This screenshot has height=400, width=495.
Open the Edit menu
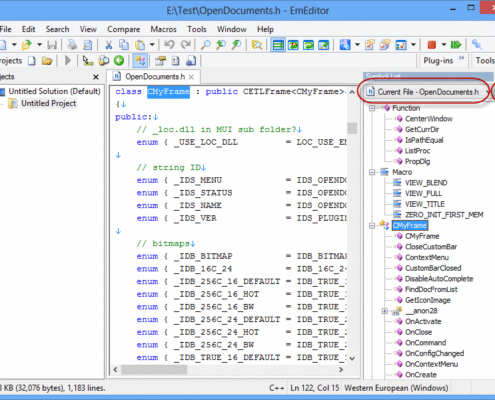tap(28, 29)
